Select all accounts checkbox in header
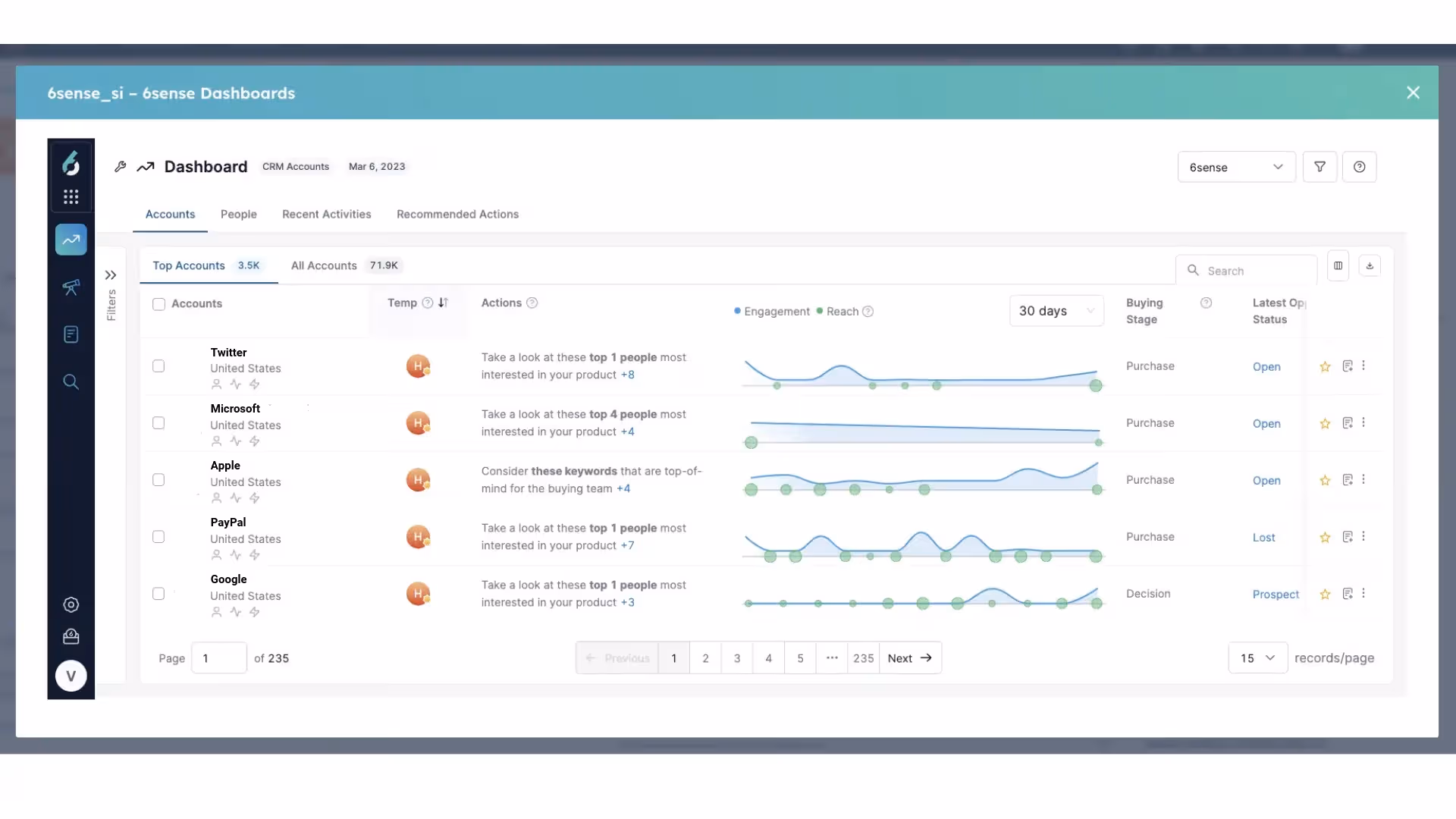The width and height of the screenshot is (1456, 819). pos(158,304)
